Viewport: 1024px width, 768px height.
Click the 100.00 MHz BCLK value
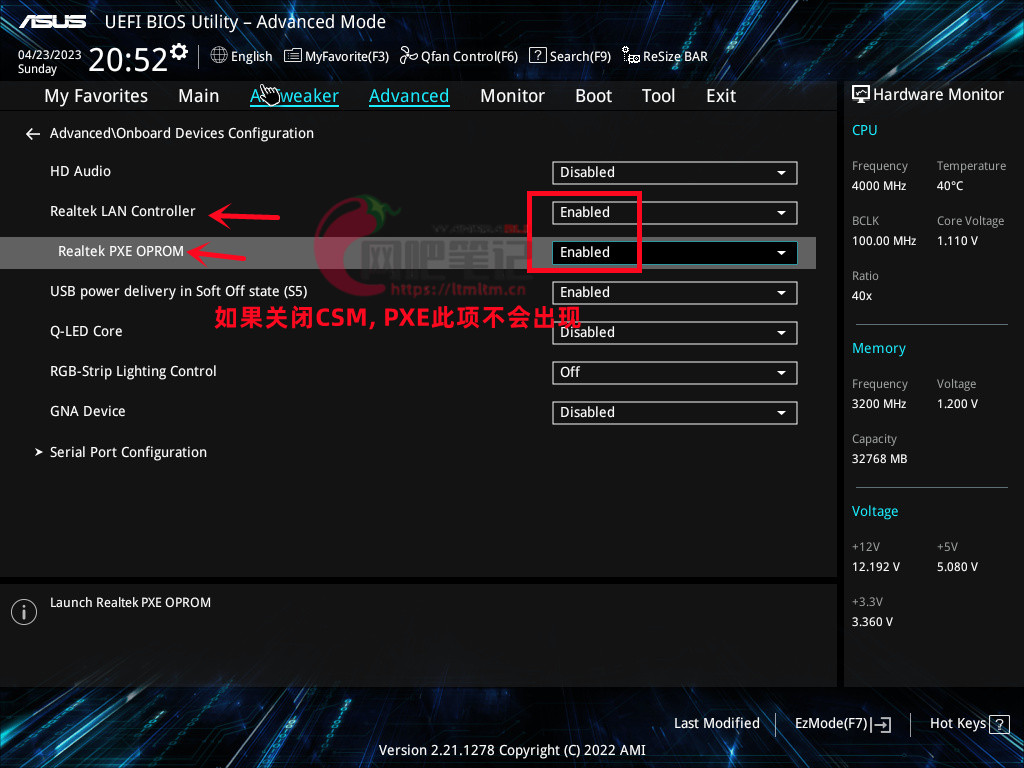pyautogui.click(x=884, y=241)
